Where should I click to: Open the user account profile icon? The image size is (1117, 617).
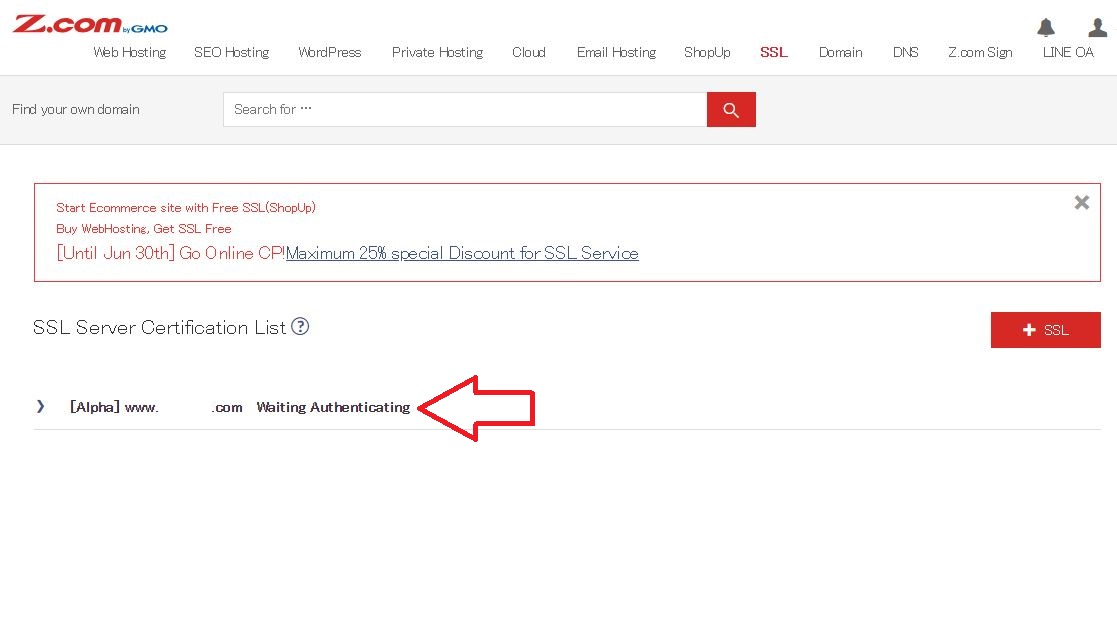[1098, 28]
